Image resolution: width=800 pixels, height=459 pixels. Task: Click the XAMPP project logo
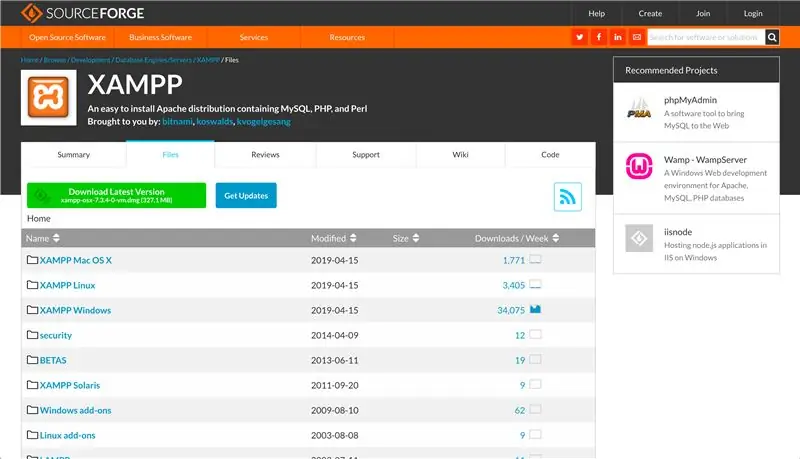click(48, 98)
